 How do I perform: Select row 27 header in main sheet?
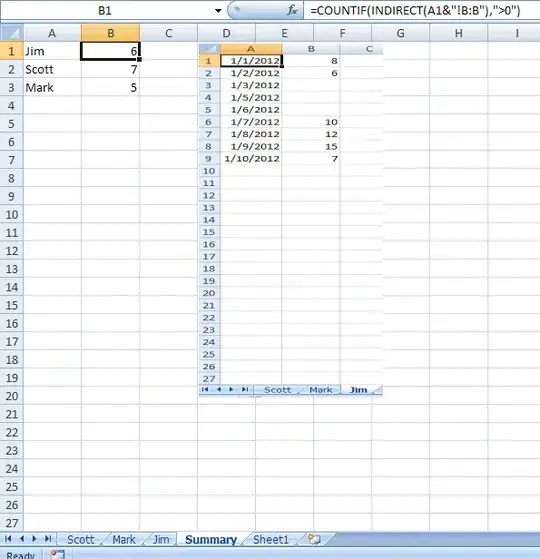point(12,523)
